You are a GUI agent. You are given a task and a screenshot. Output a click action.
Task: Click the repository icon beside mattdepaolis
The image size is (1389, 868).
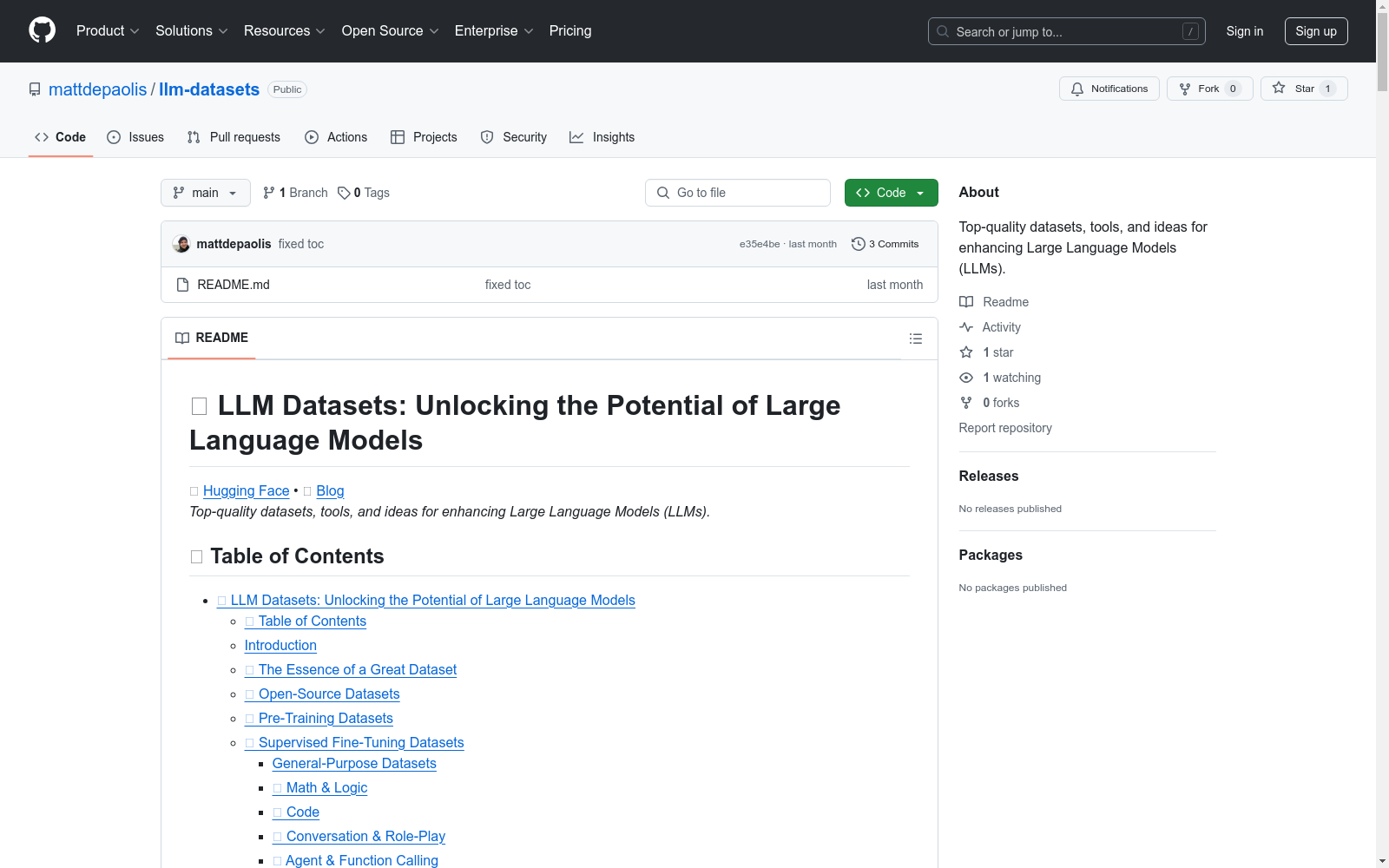[x=35, y=89]
